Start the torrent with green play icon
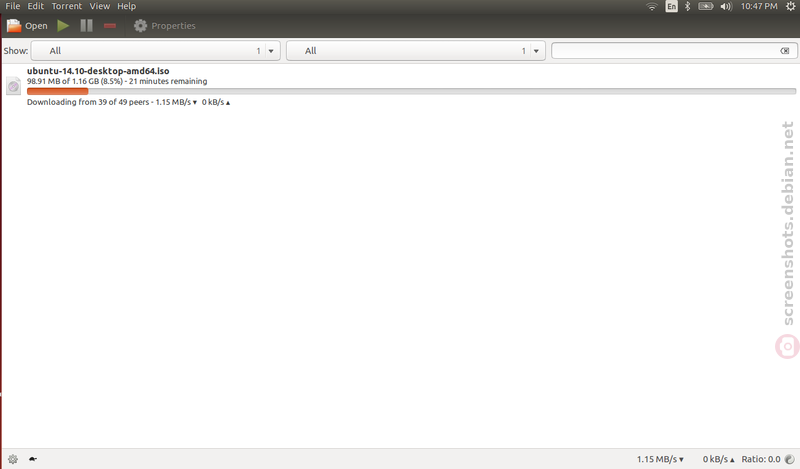Screen dimensions: 800x469 (x=63, y=26)
